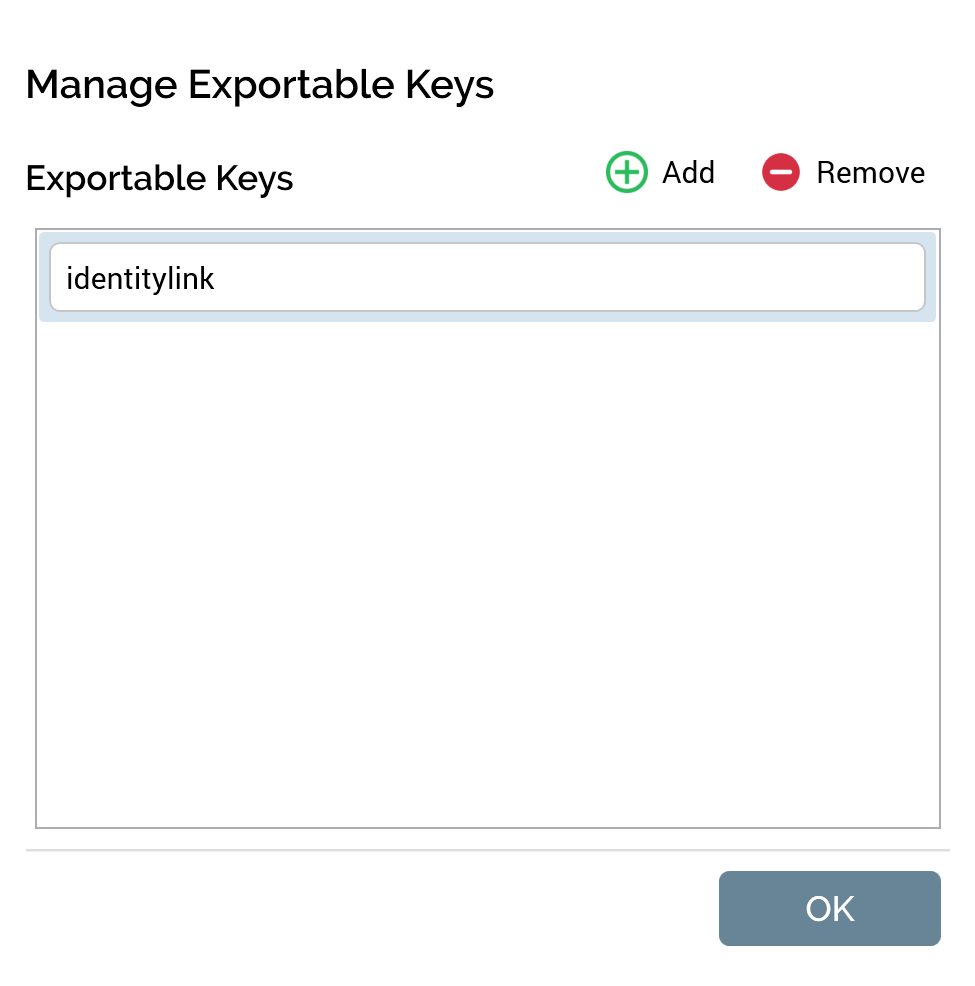Close the dialog using the OK button

point(829,908)
